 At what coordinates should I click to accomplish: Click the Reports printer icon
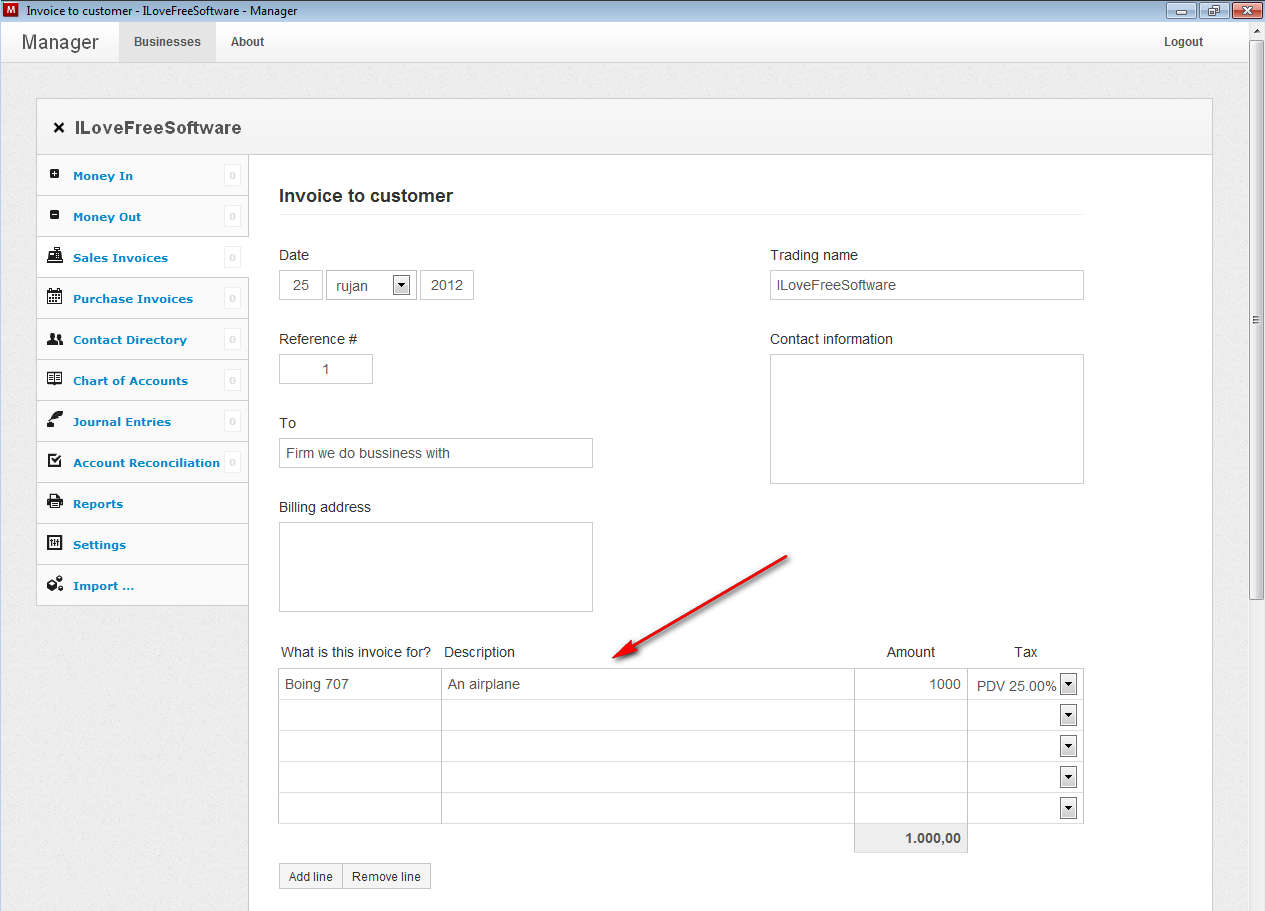[x=55, y=503]
